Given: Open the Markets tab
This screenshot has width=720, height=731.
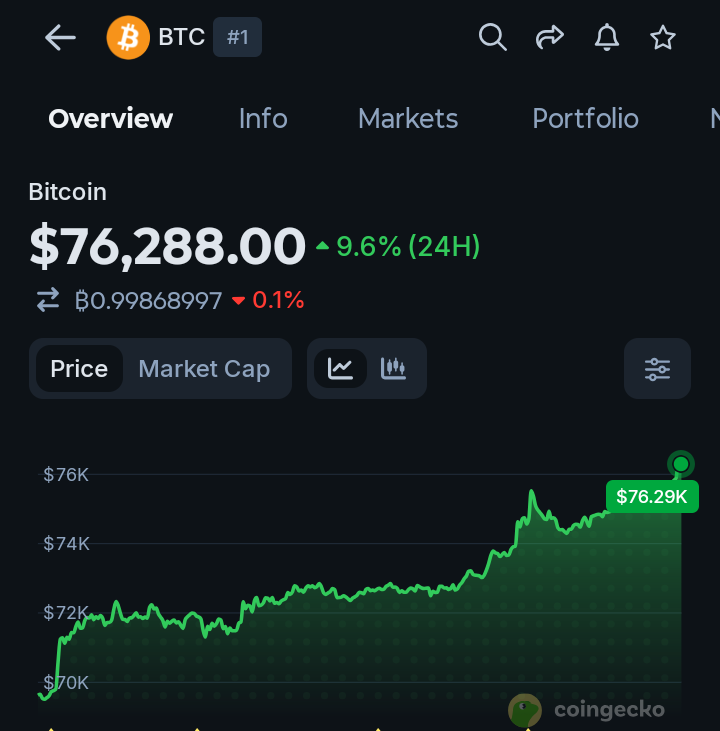Looking at the screenshot, I should pyautogui.click(x=408, y=118).
